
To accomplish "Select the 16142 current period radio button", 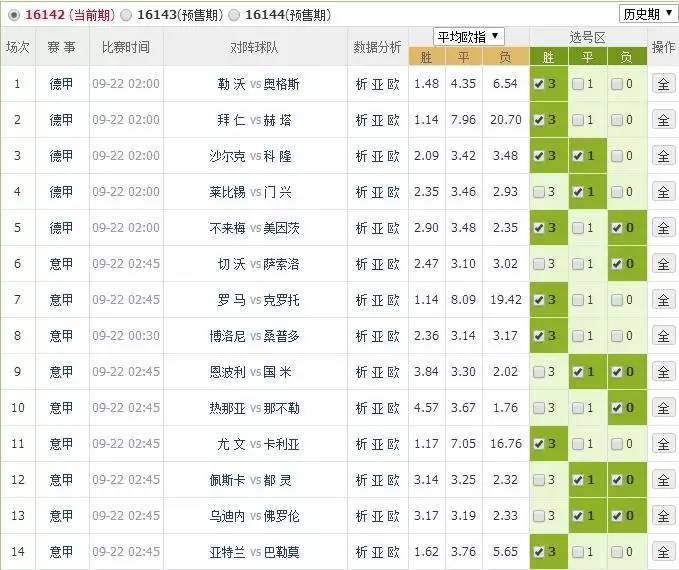I will [x=14, y=16].
